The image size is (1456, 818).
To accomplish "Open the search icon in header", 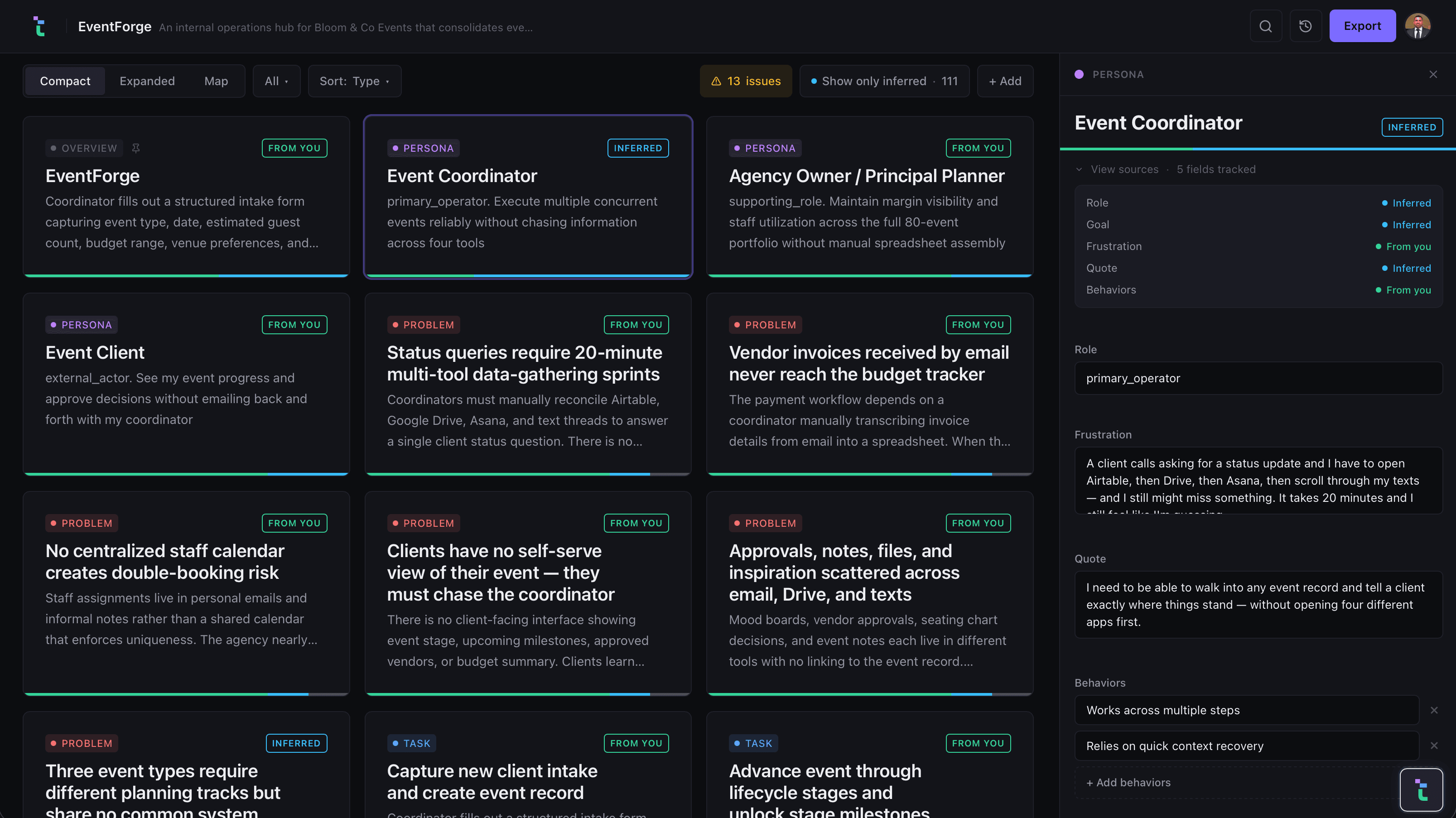I will point(1266,26).
